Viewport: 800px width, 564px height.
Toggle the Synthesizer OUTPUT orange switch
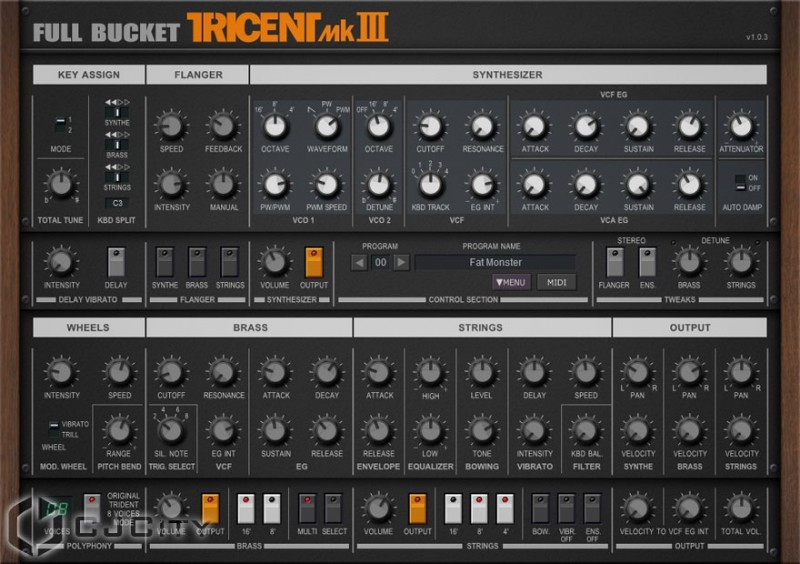point(314,262)
